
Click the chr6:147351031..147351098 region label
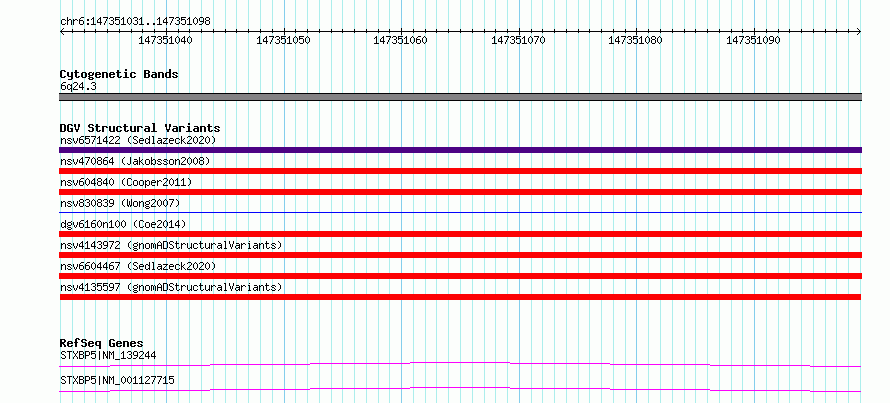click(135, 21)
